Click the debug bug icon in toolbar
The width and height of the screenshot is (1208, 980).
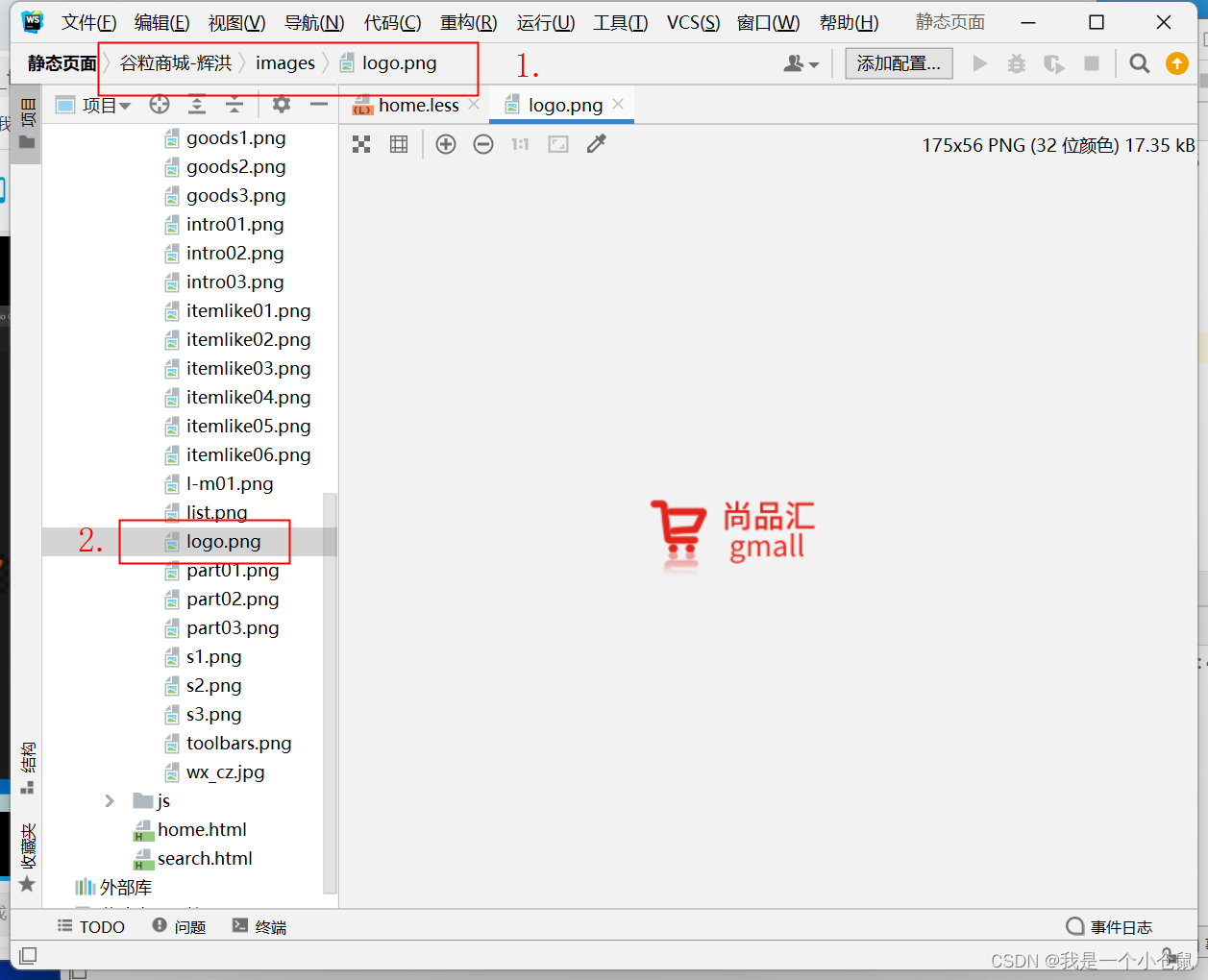pos(1016,63)
